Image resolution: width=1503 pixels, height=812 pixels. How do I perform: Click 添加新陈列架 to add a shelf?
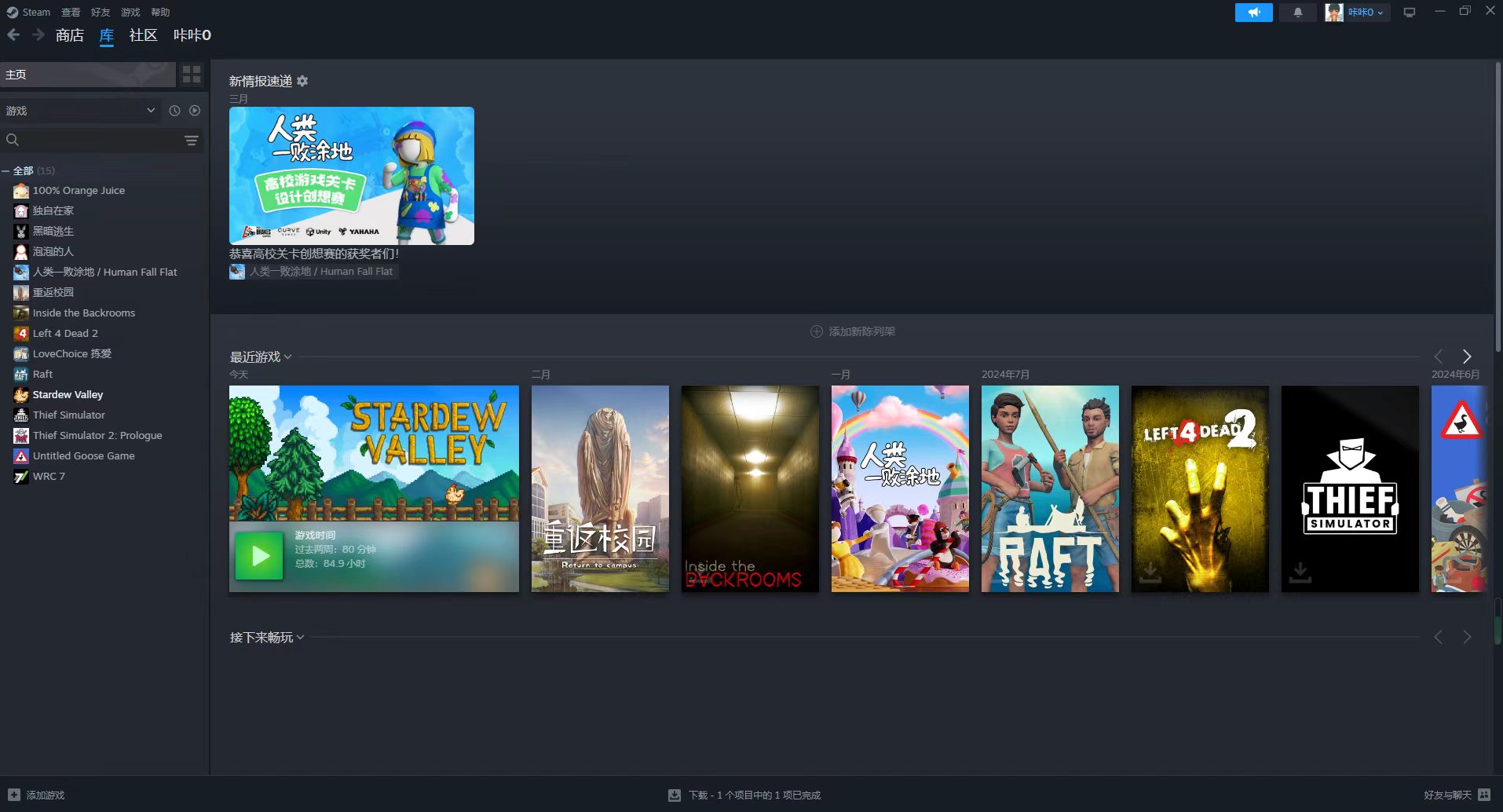[x=853, y=331]
